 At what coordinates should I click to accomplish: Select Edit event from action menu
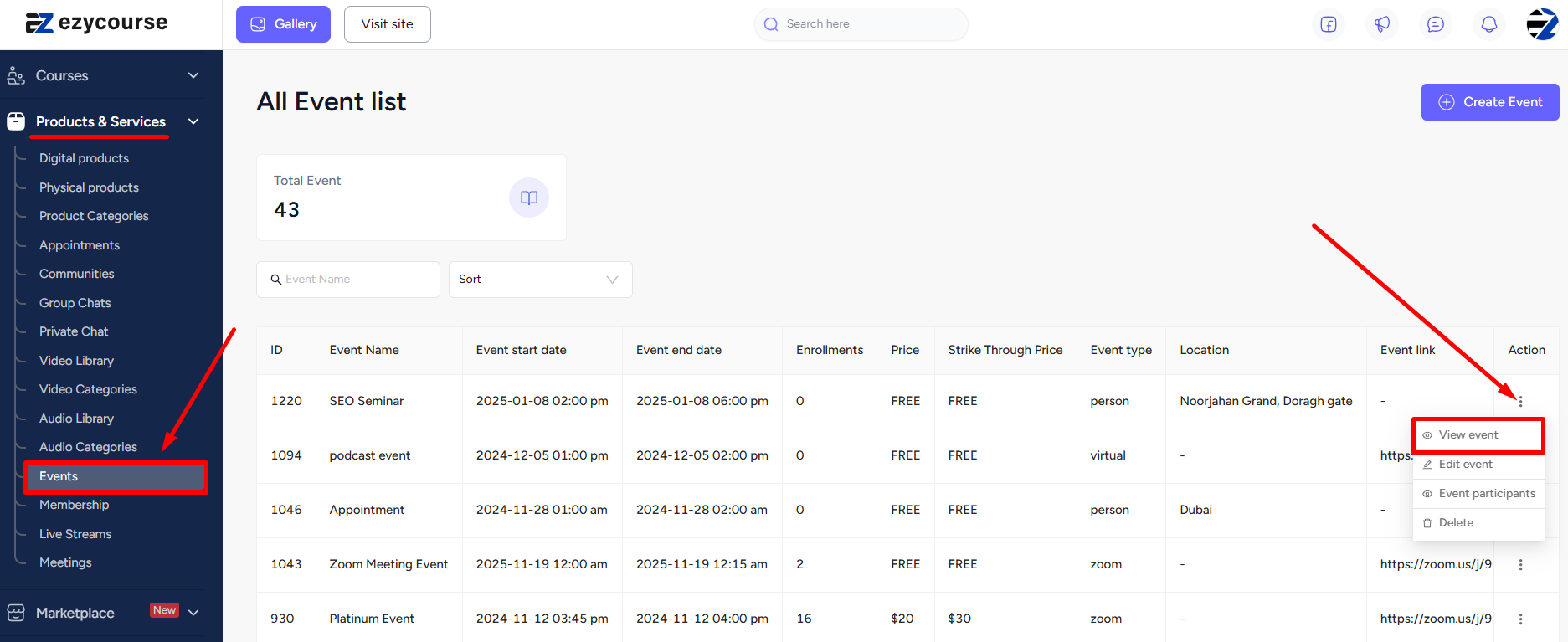[1478, 465]
